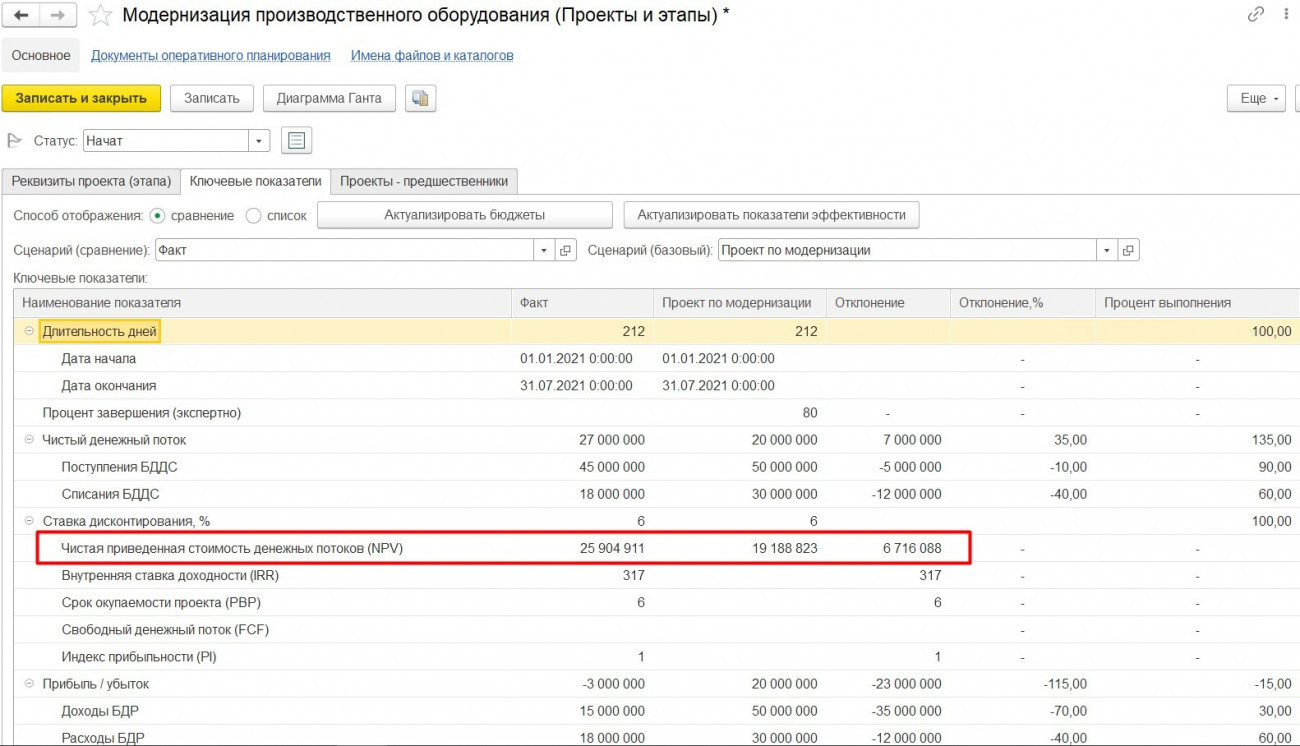Select the сравнение display mode
Image resolution: width=1300 pixels, height=746 pixels.
[x=157, y=215]
